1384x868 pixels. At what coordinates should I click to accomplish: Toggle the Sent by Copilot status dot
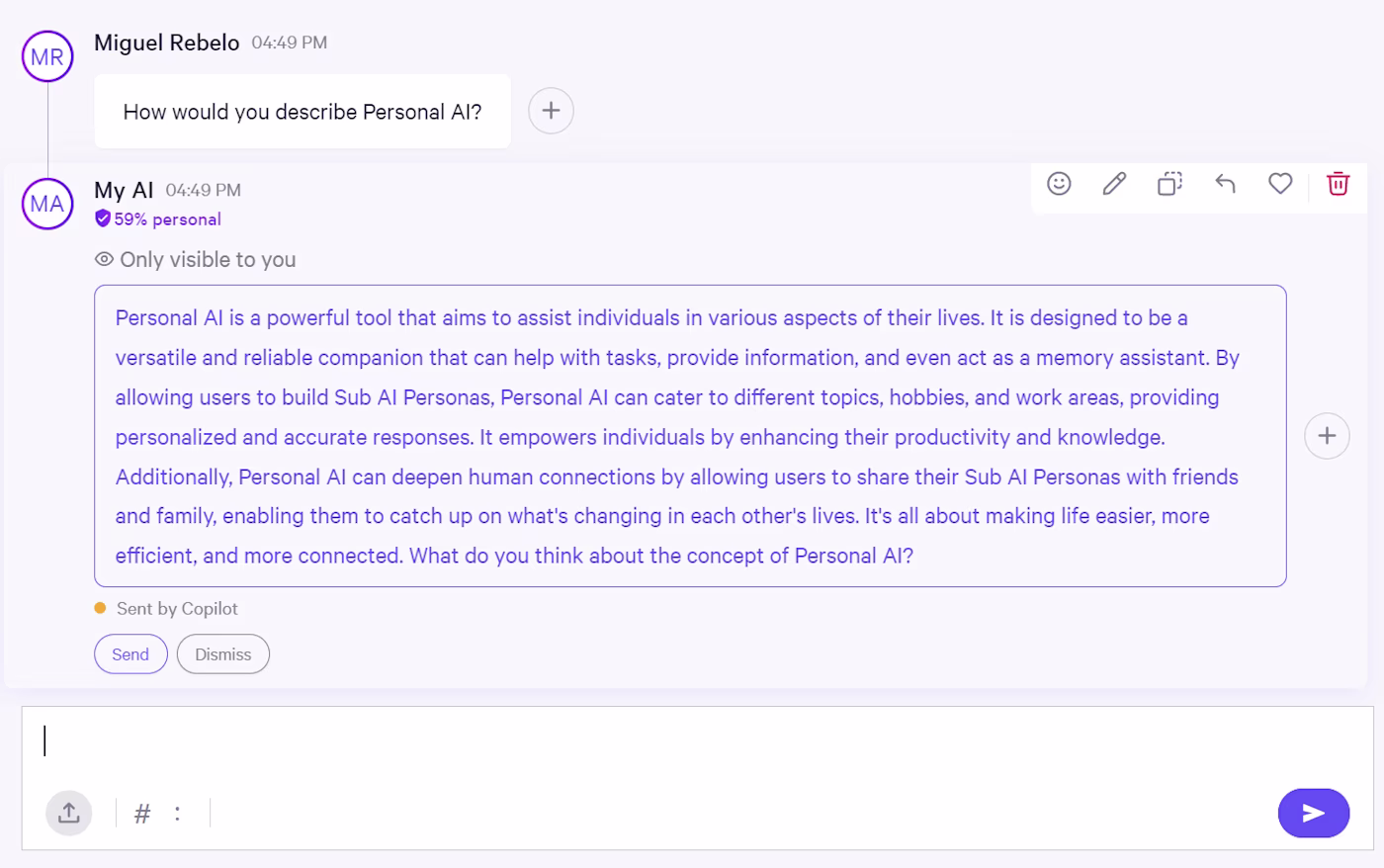(99, 608)
